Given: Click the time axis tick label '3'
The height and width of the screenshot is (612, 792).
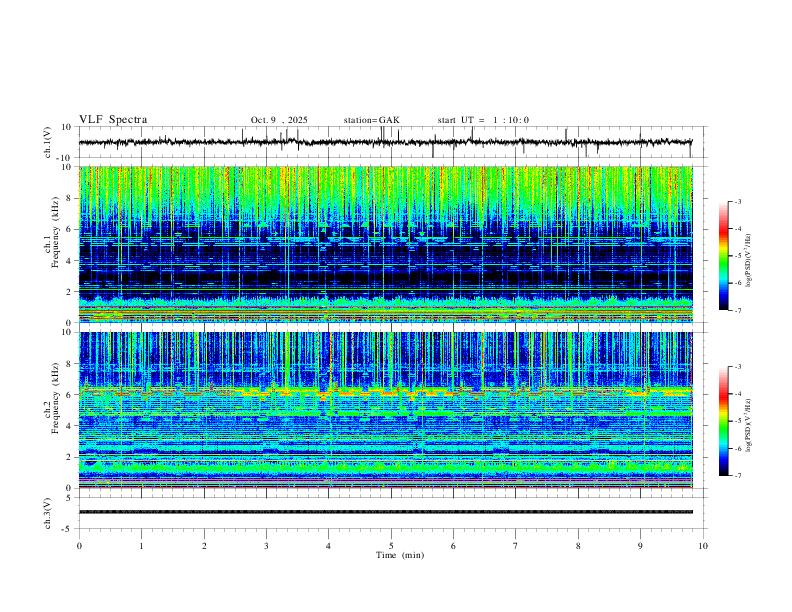Looking at the screenshot, I should pyautogui.click(x=266, y=546).
